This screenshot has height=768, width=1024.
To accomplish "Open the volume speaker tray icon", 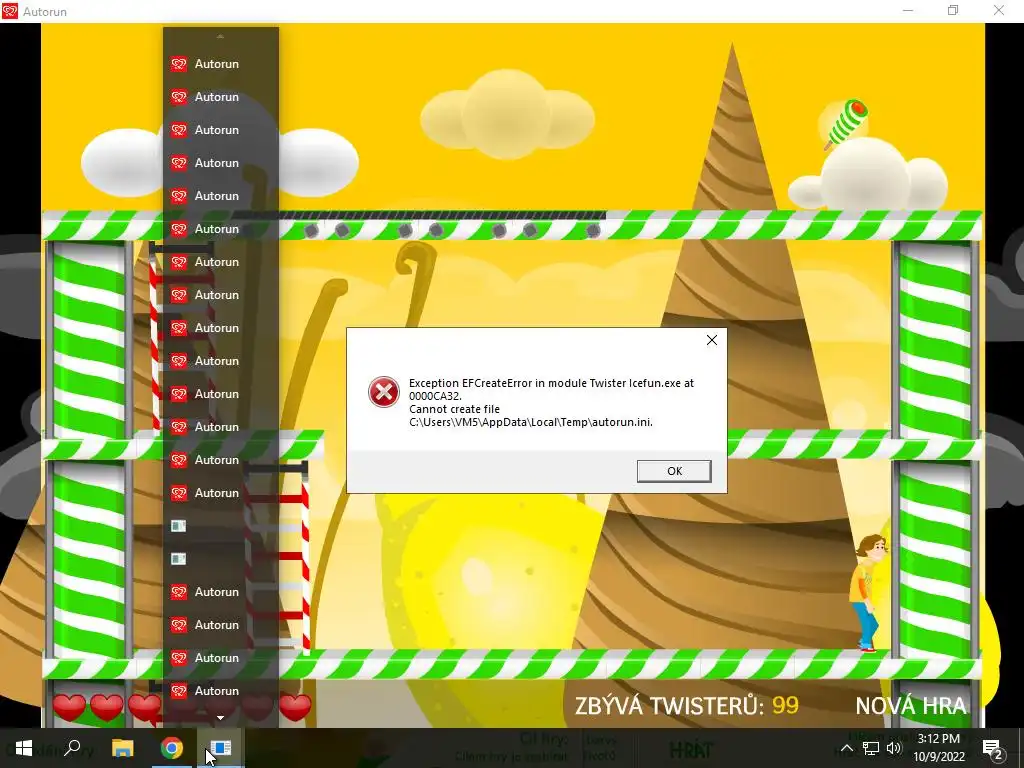I will [x=894, y=748].
